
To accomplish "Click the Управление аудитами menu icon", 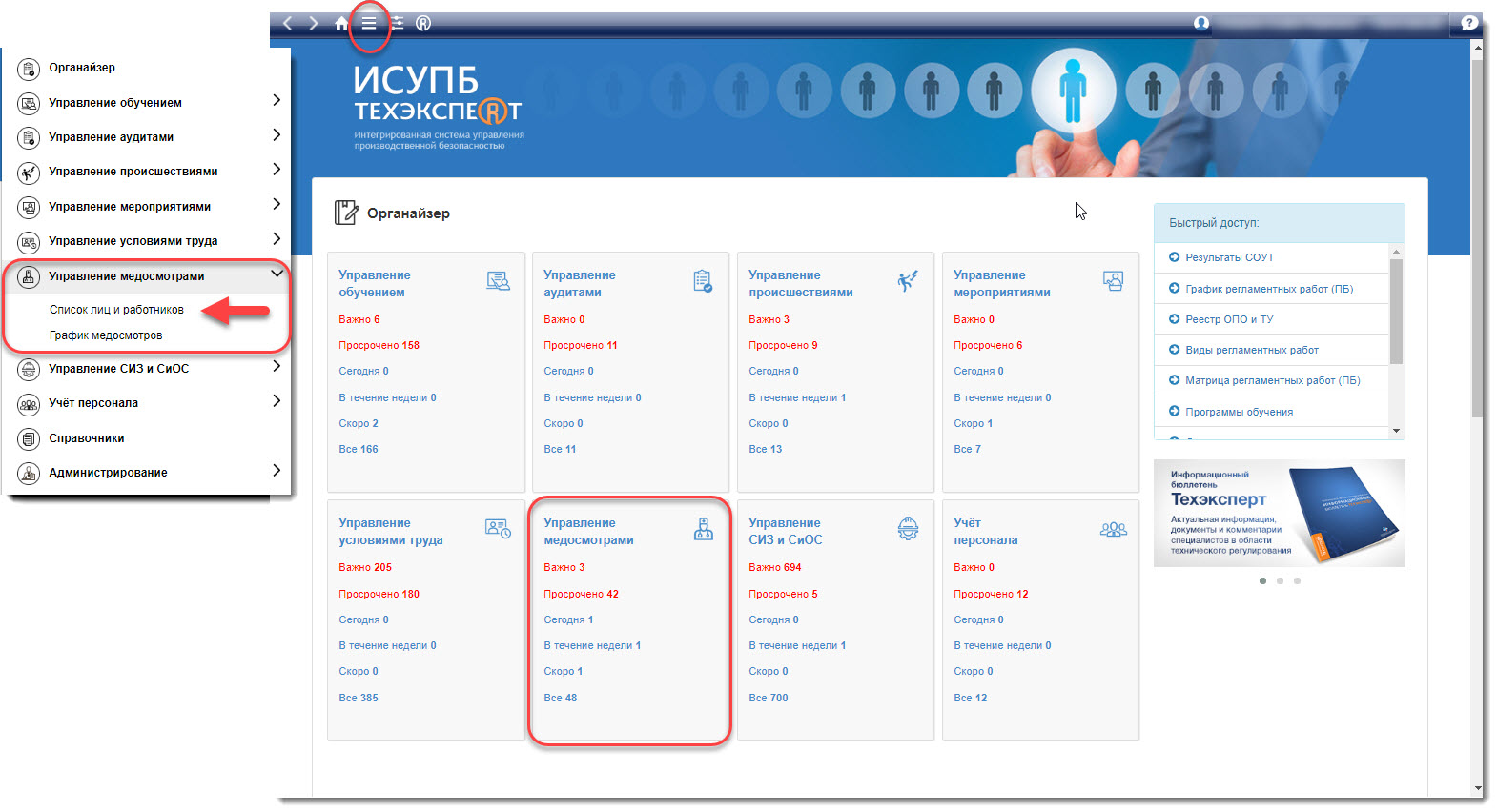I will click(x=29, y=137).
